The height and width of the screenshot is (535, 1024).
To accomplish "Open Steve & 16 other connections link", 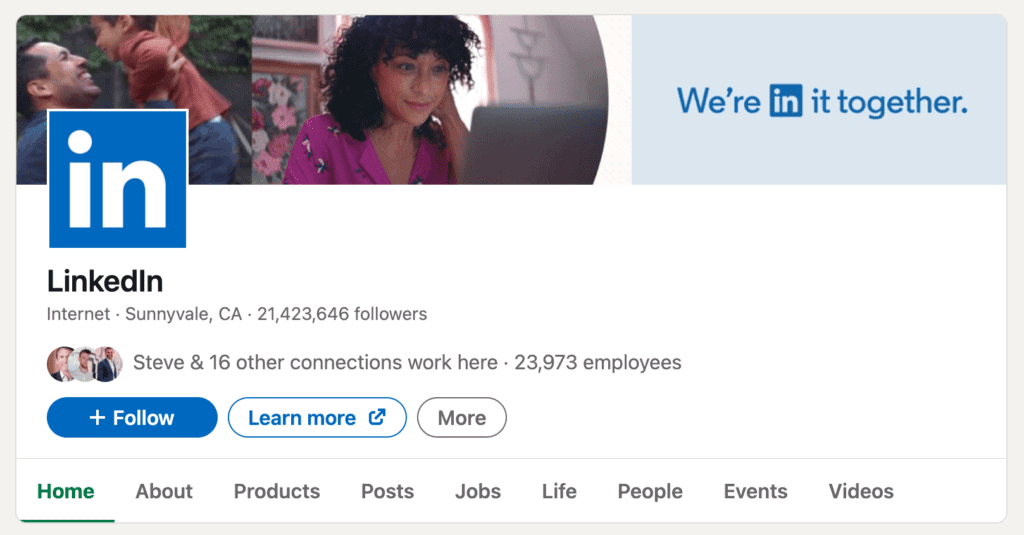I will [x=315, y=363].
